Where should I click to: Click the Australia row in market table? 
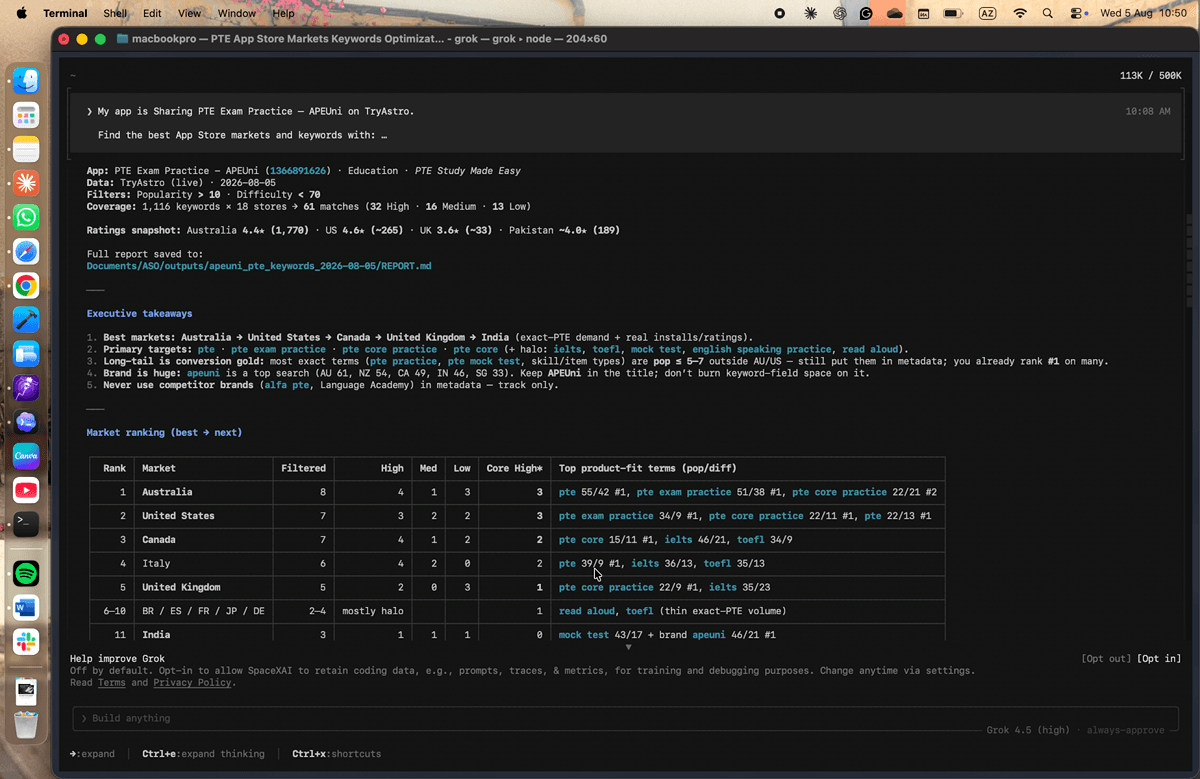pos(517,492)
